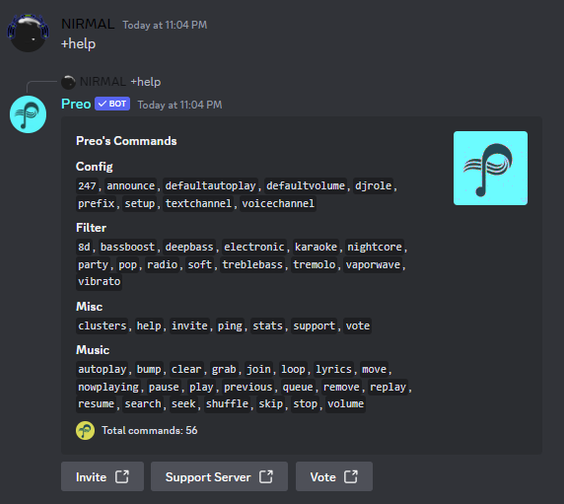Click the NIRMAL username at top
This screenshot has width=564, height=504.
click(x=88, y=24)
